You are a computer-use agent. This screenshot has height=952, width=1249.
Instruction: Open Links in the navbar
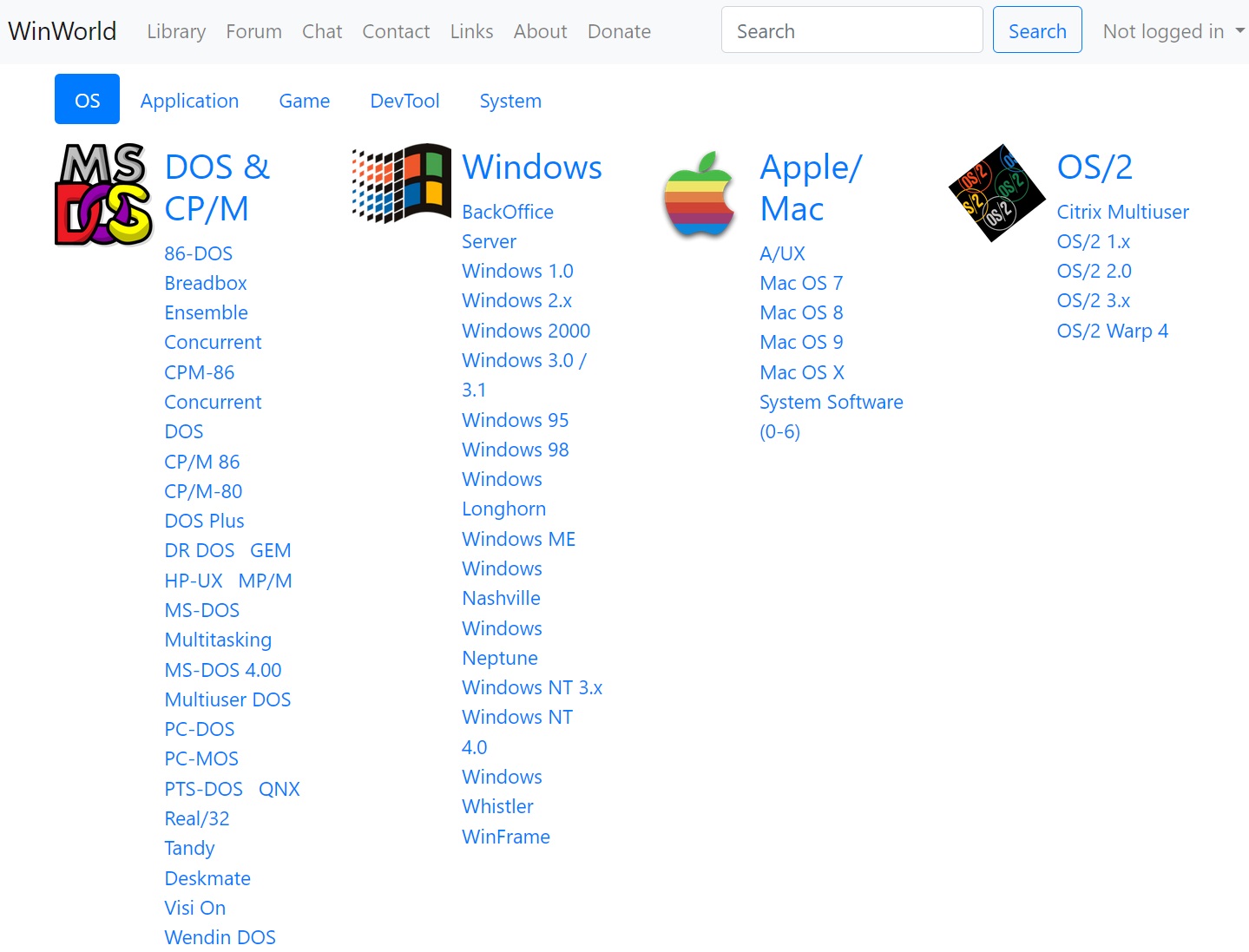click(471, 31)
